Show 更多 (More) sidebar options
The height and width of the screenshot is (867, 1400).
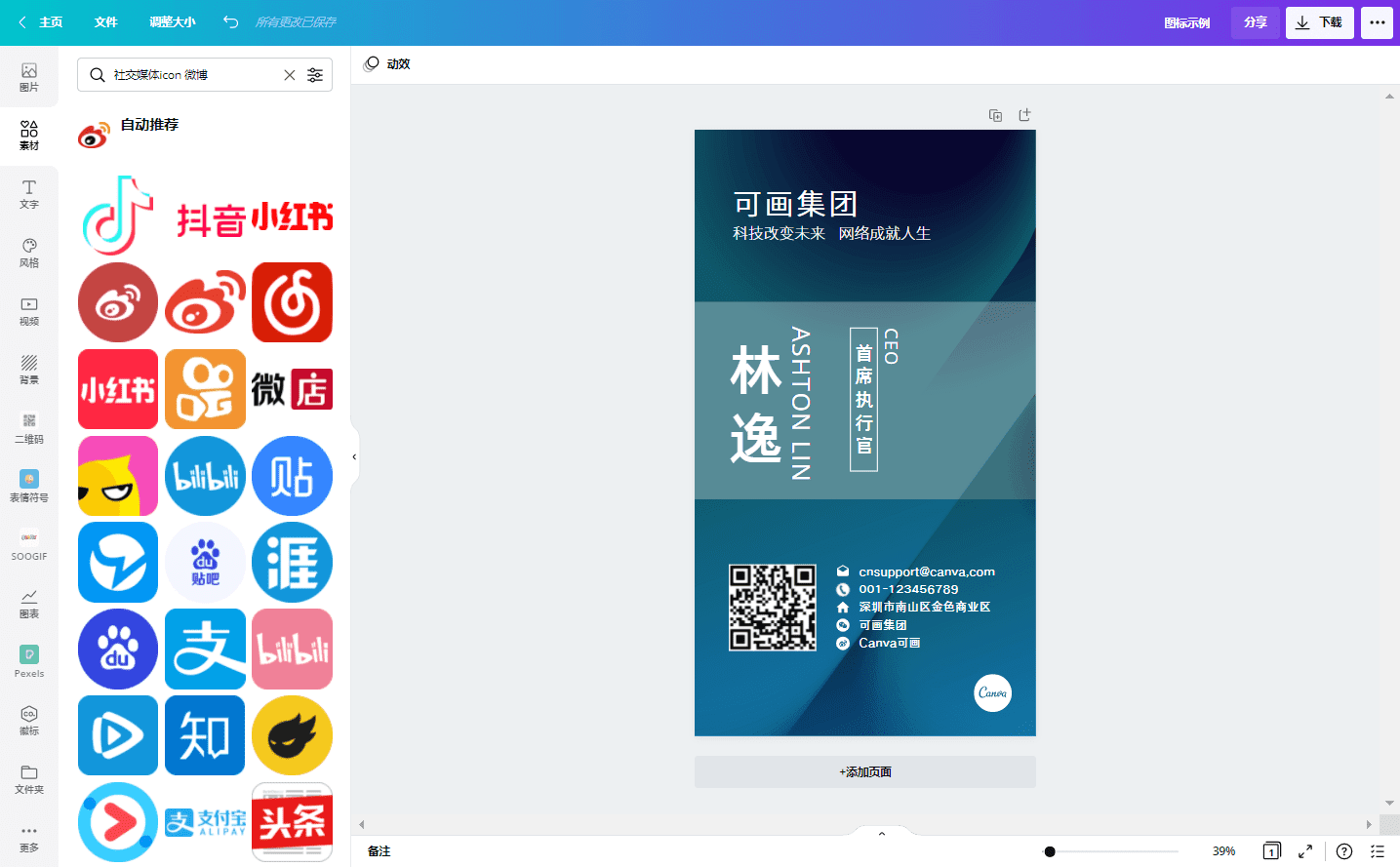tap(29, 838)
